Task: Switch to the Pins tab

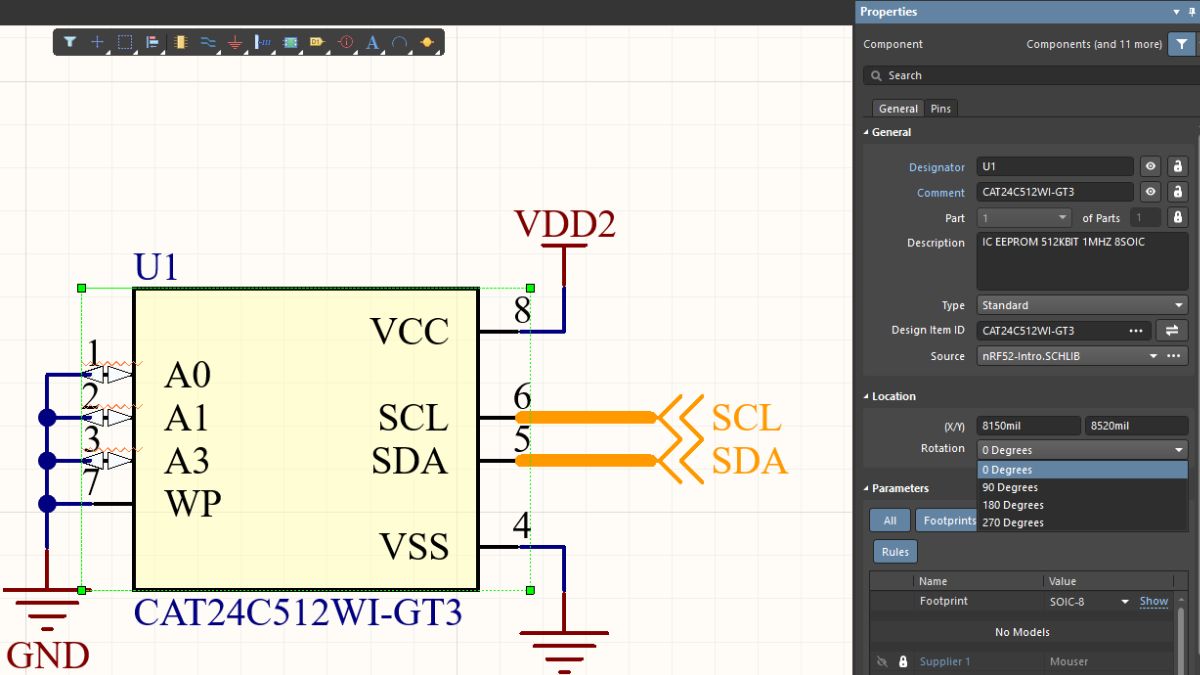Action: tap(941, 108)
